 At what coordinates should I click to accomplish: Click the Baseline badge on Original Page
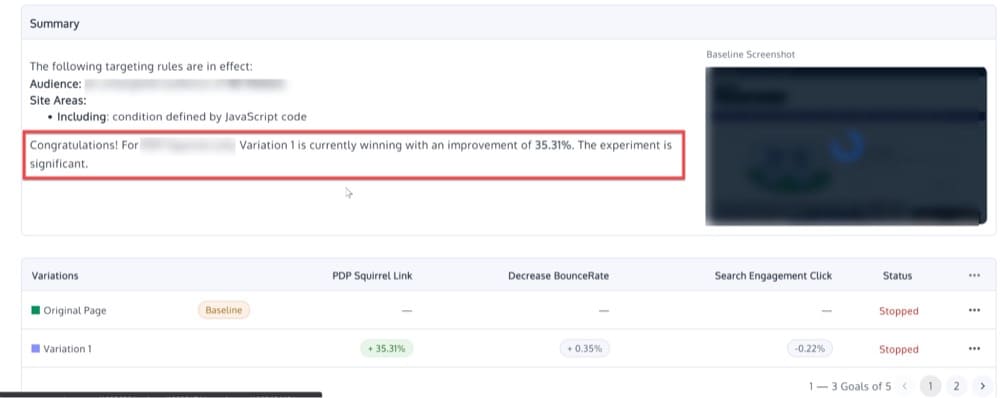click(224, 311)
